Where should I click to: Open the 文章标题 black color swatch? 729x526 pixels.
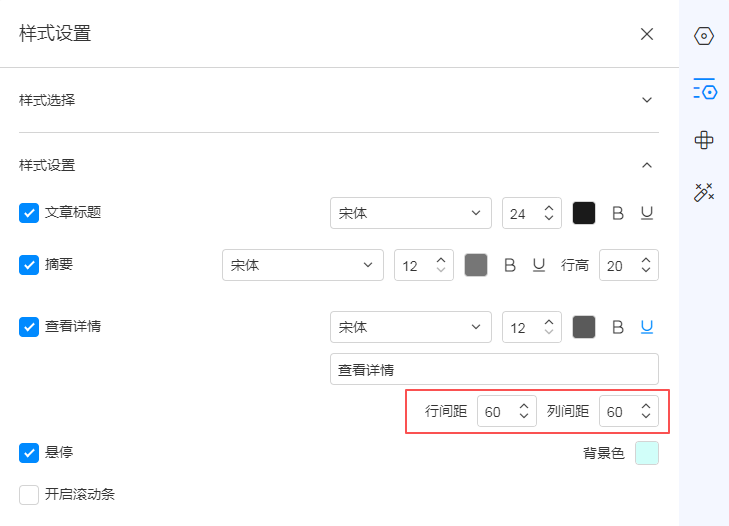[x=584, y=213]
